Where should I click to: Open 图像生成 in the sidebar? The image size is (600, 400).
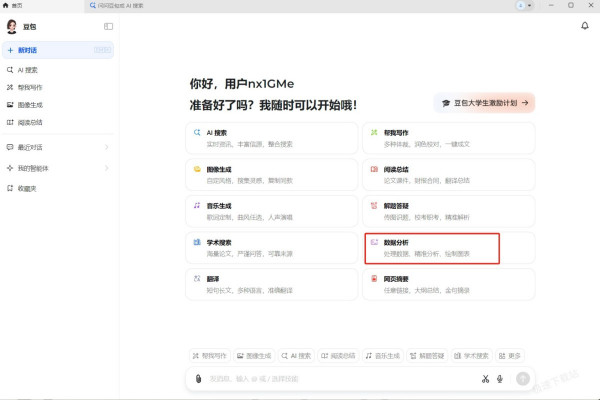click(x=58, y=105)
